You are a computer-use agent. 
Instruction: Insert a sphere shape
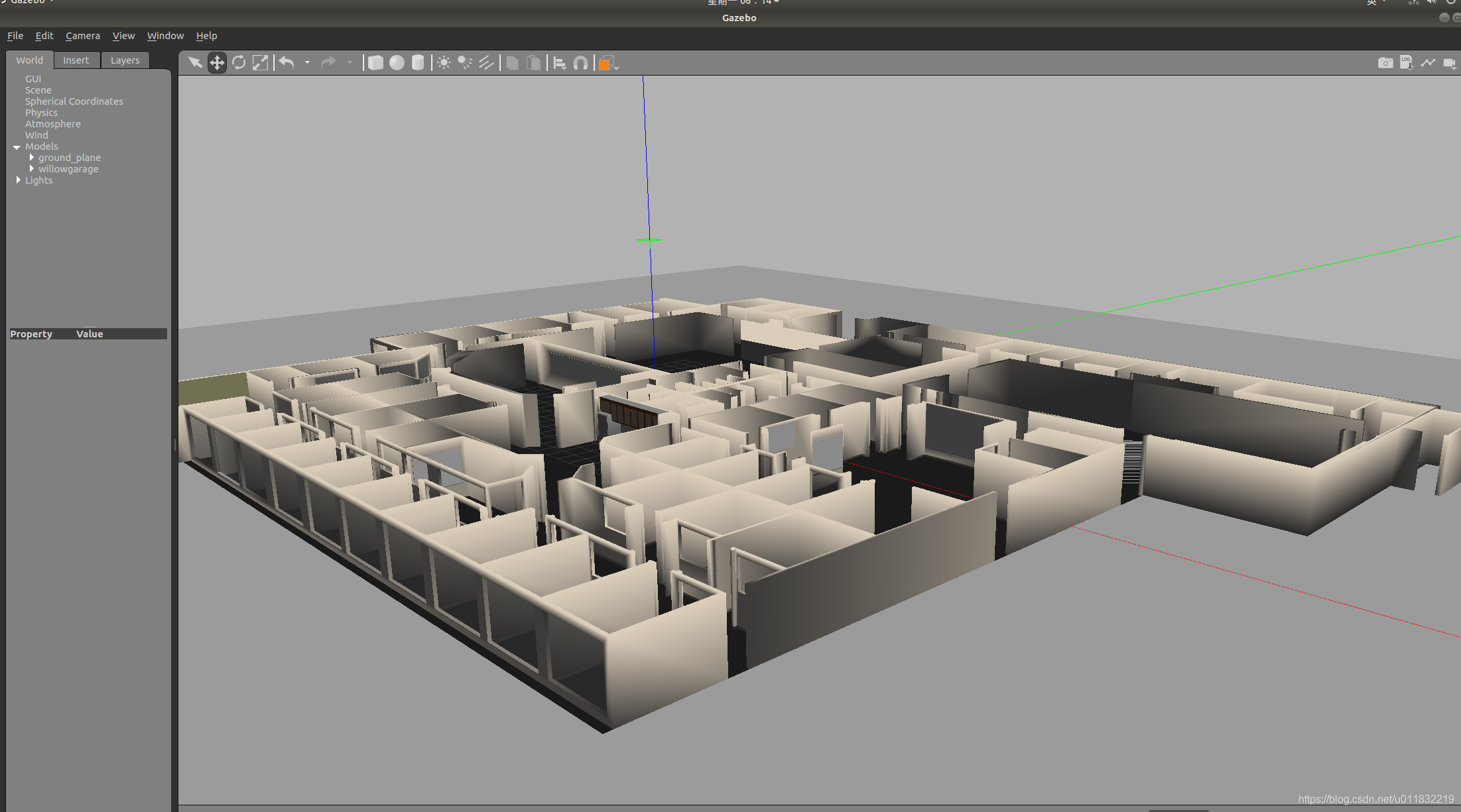(397, 63)
